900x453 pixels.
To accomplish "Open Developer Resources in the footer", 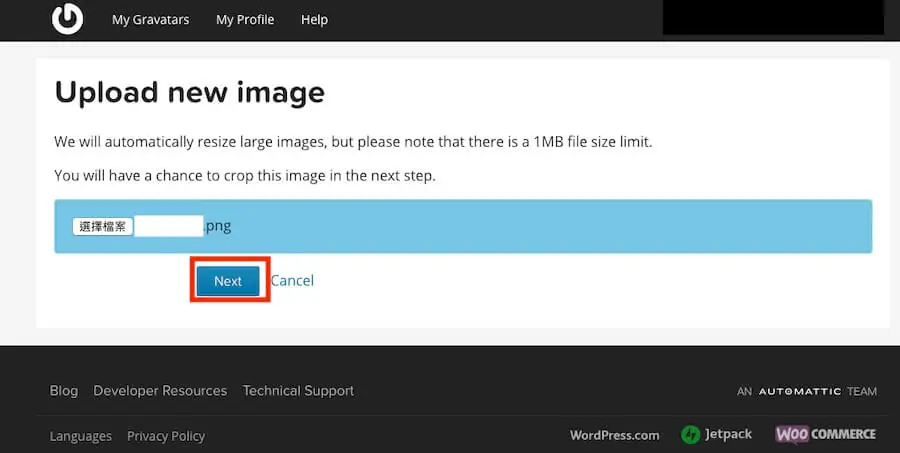I will pyautogui.click(x=160, y=391).
